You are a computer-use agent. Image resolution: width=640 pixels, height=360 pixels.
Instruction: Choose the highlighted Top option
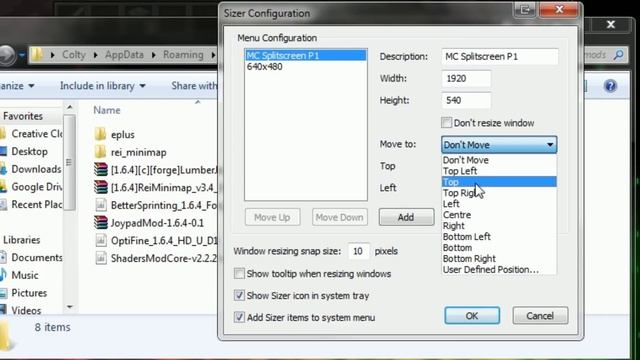point(499,182)
